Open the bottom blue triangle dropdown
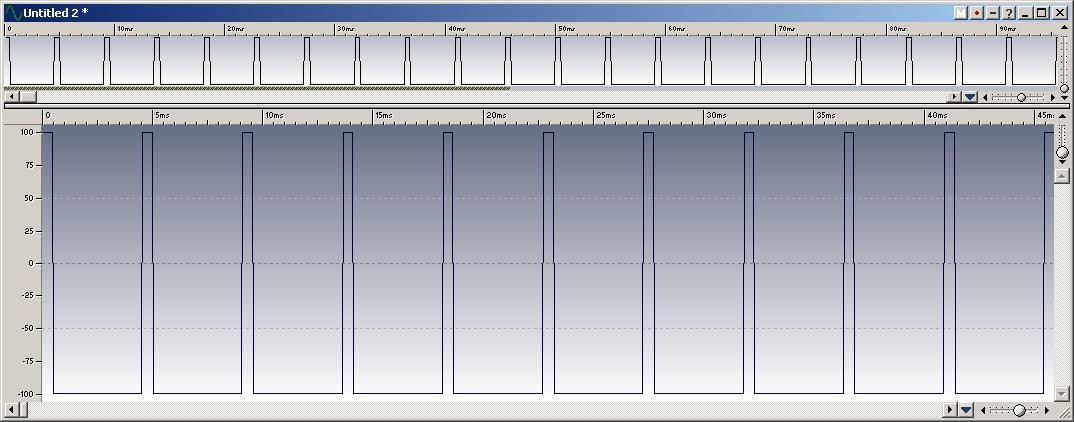 coord(966,410)
